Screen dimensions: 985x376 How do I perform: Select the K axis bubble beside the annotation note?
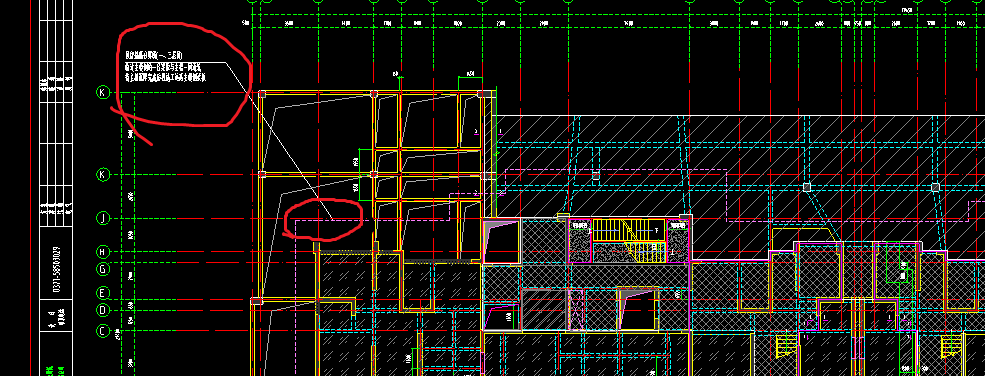tap(103, 92)
